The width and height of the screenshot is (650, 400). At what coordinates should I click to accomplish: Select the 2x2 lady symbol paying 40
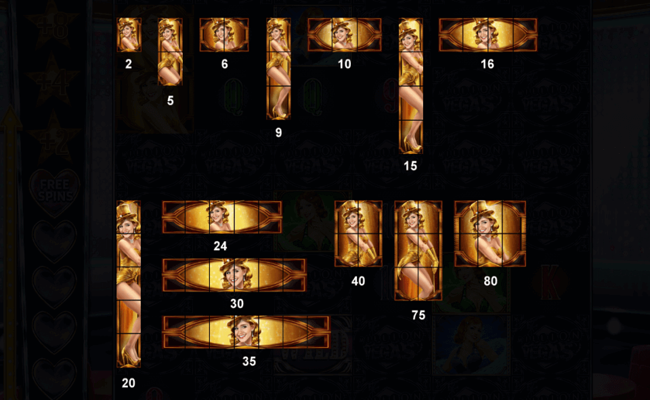click(x=359, y=233)
